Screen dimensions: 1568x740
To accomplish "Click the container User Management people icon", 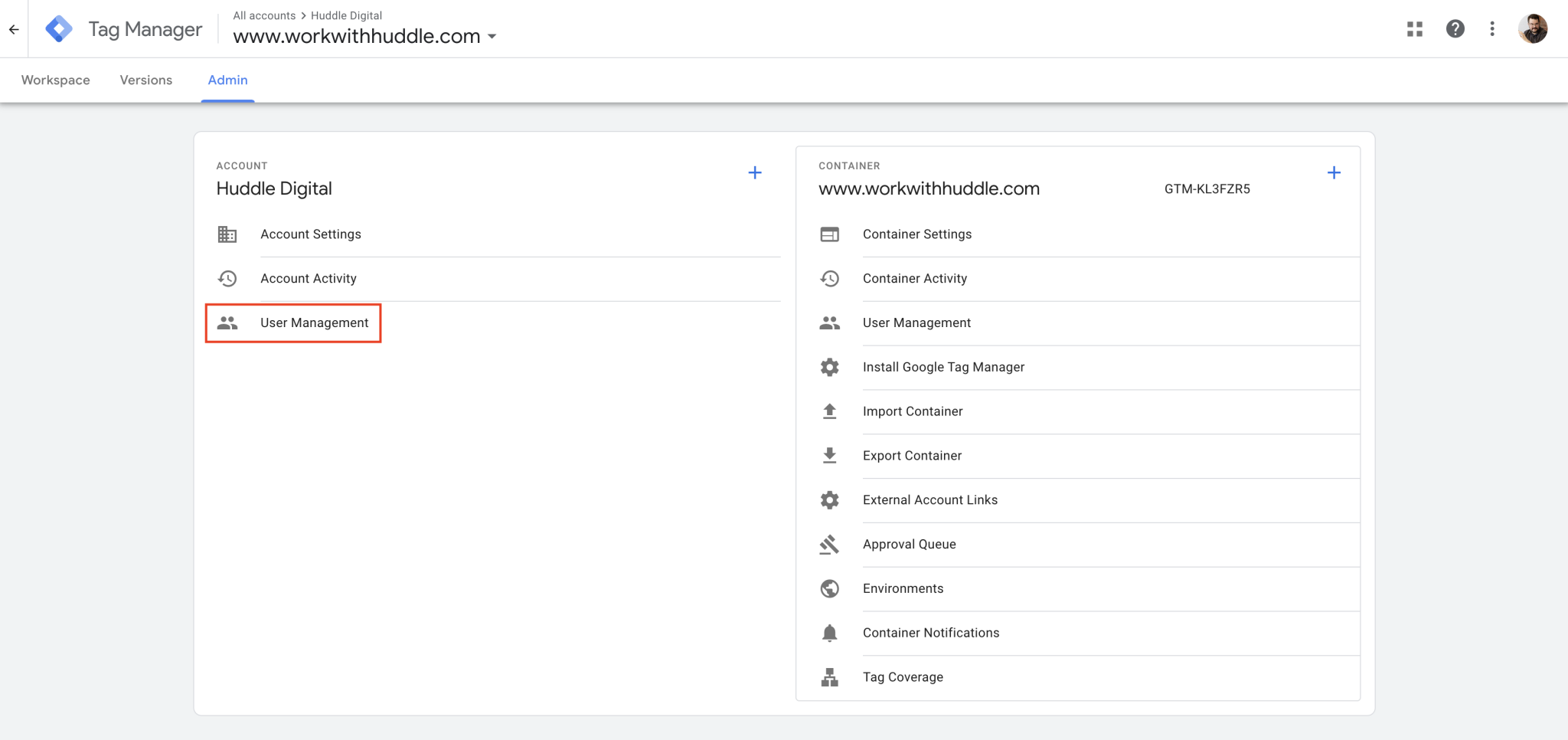I will (x=830, y=323).
